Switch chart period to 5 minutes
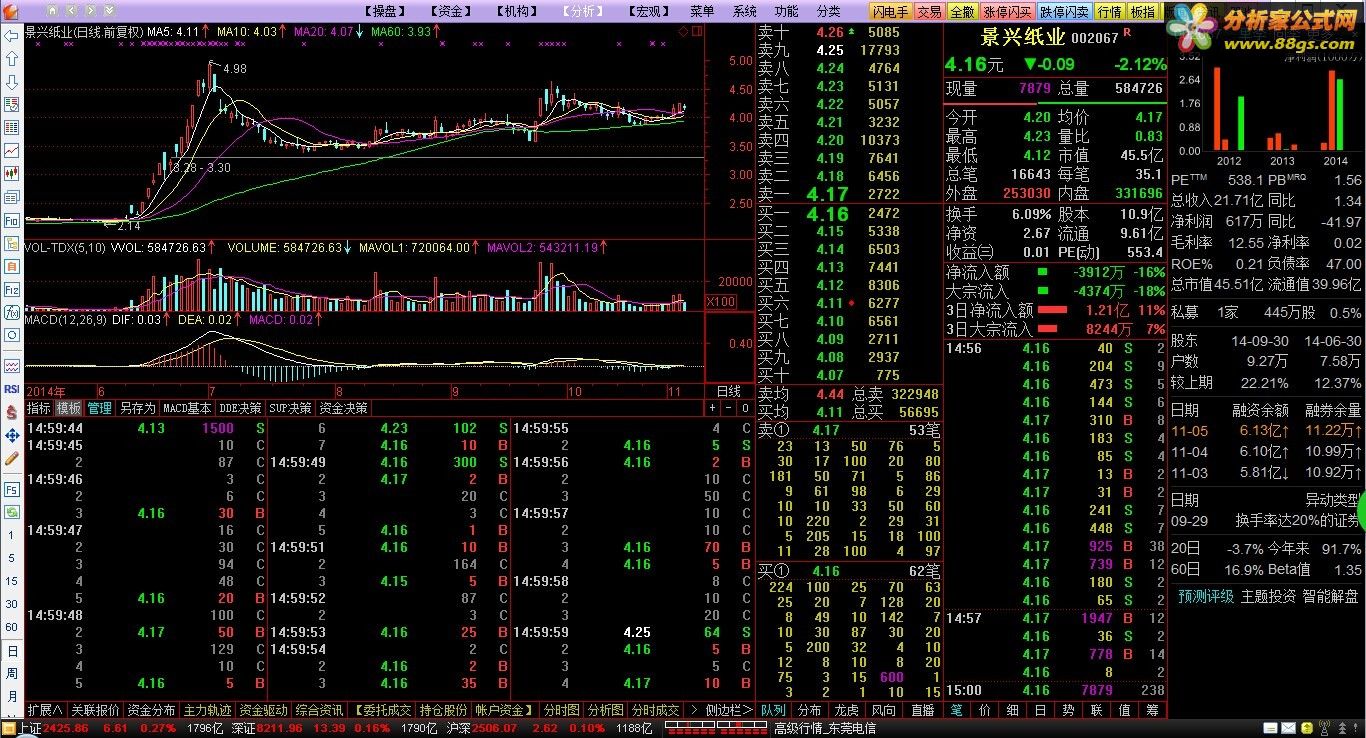Image resolution: width=1366 pixels, height=738 pixels. 11,559
